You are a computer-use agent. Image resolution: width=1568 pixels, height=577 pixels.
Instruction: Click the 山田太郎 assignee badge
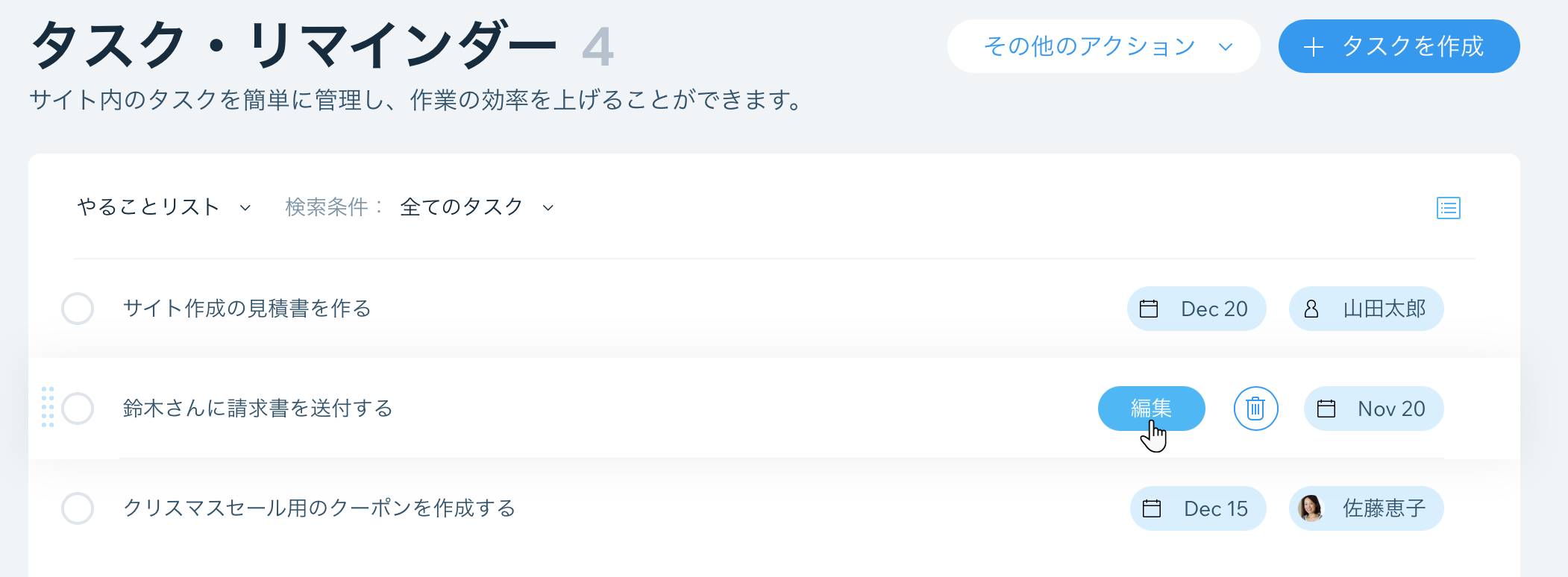[x=1366, y=309]
